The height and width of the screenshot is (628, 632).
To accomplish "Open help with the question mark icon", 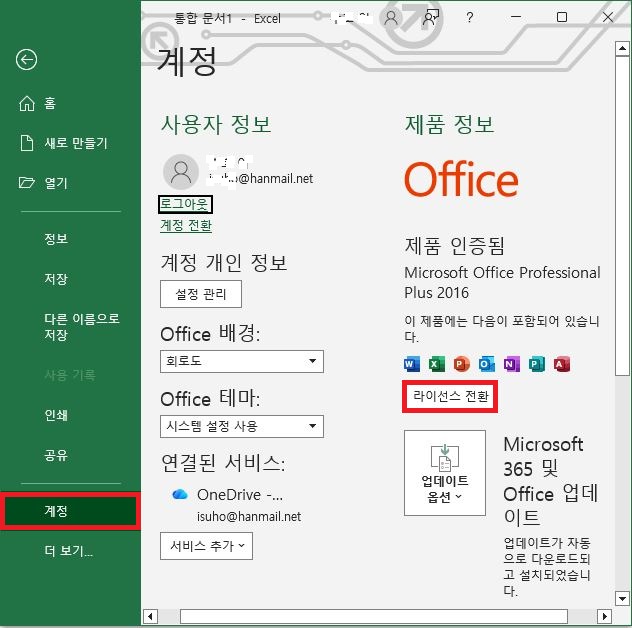I will (x=470, y=17).
